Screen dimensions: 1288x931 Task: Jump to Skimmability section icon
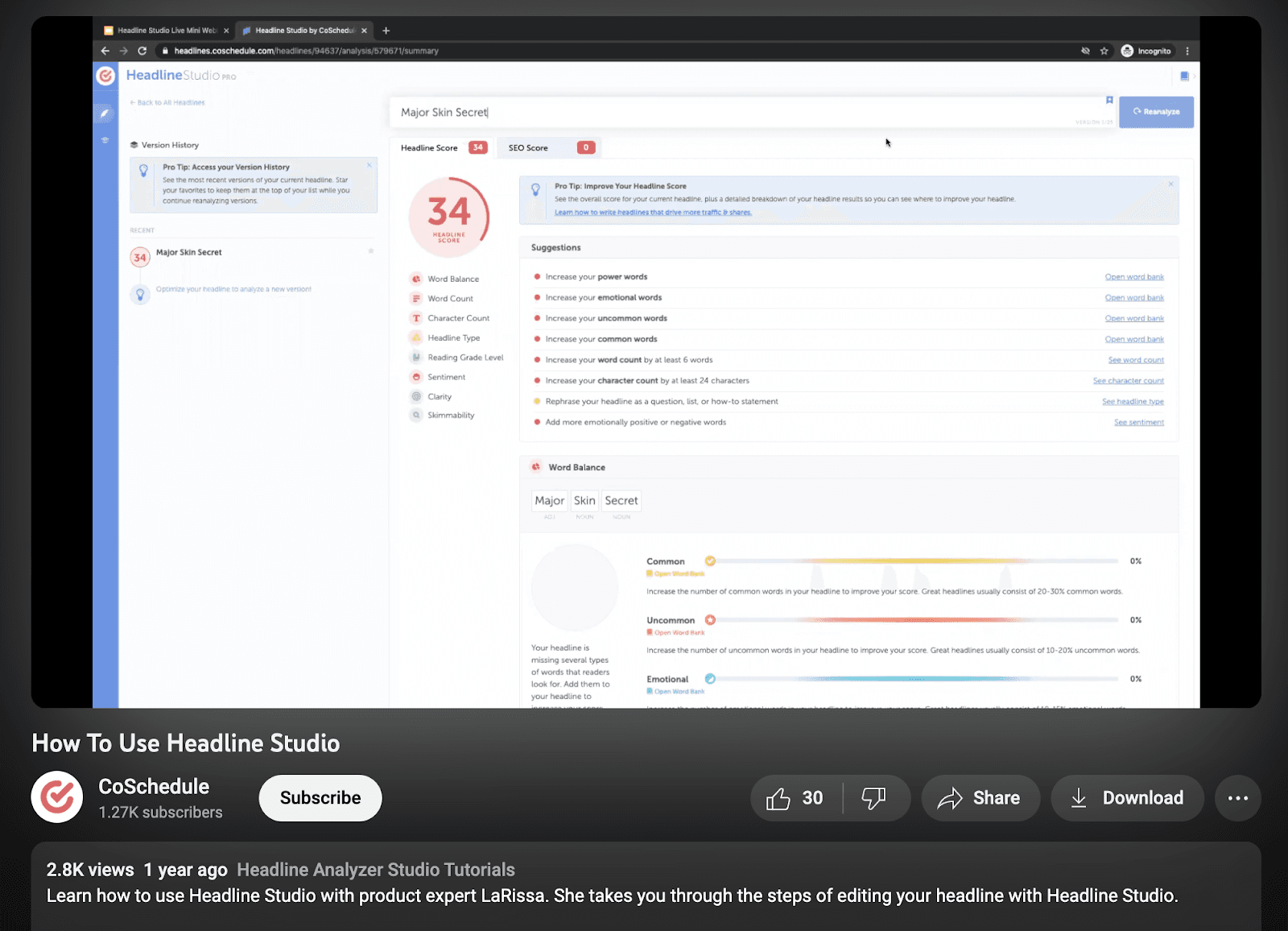tap(416, 416)
